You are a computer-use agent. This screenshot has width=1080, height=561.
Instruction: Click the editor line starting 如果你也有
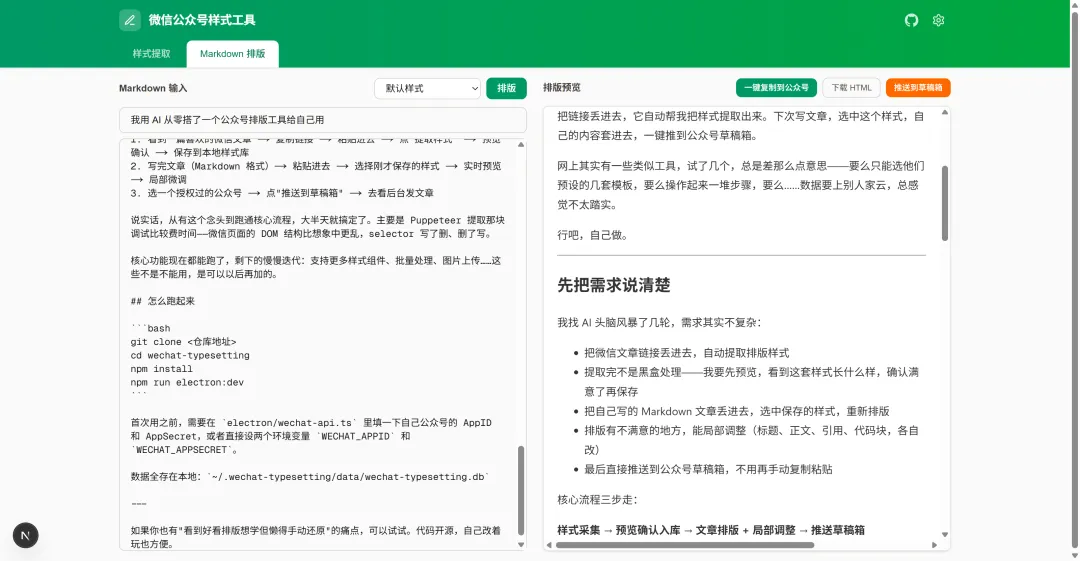pos(315,537)
